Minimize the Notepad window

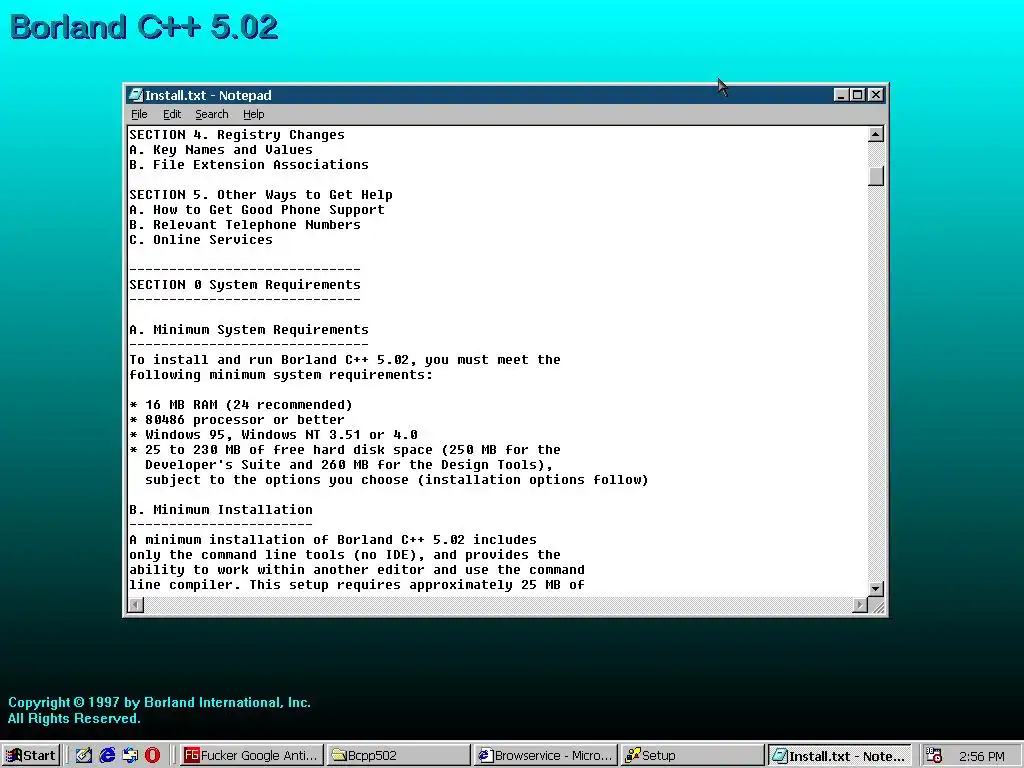pos(841,95)
